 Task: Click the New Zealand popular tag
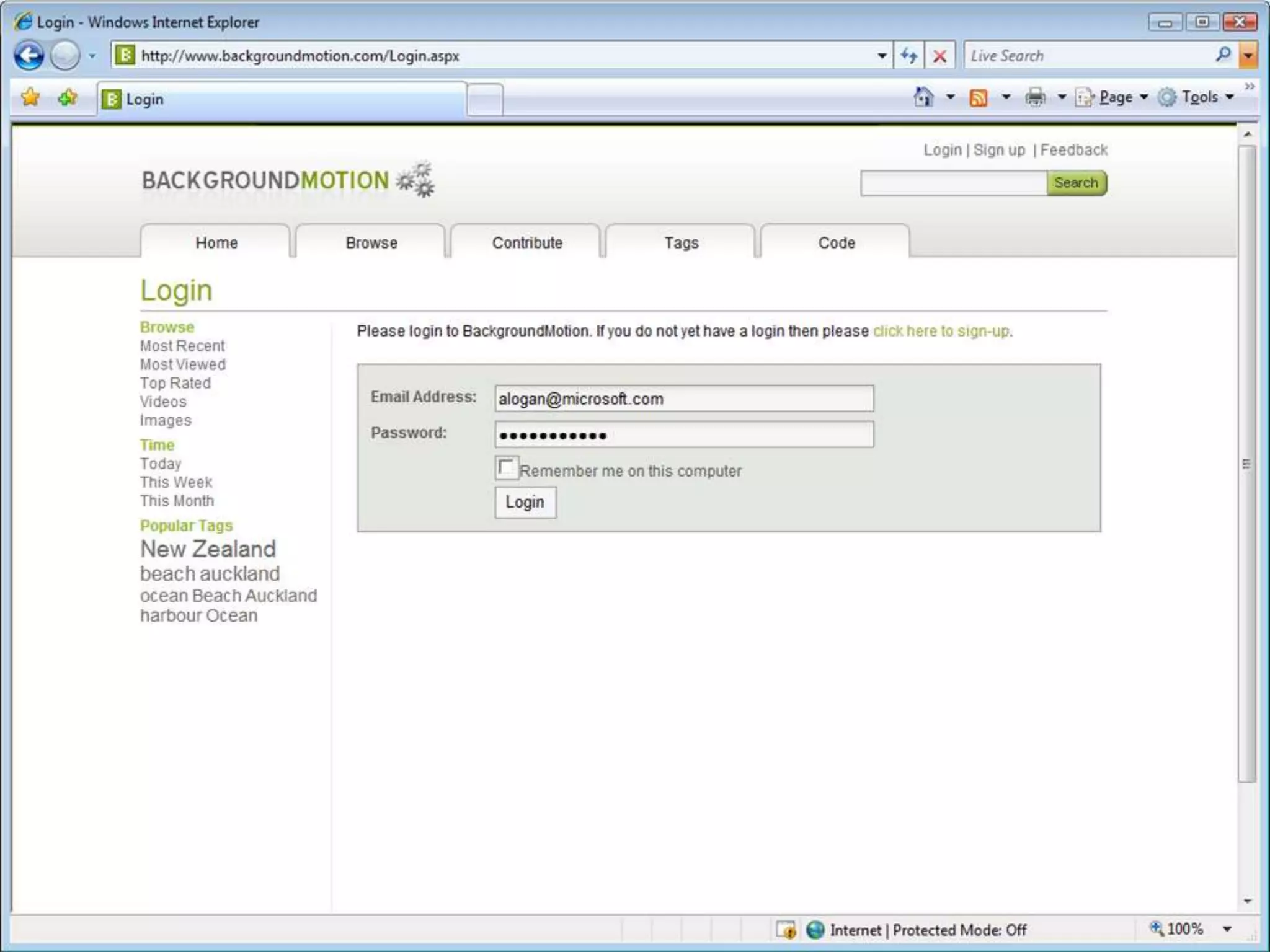pyautogui.click(x=208, y=549)
